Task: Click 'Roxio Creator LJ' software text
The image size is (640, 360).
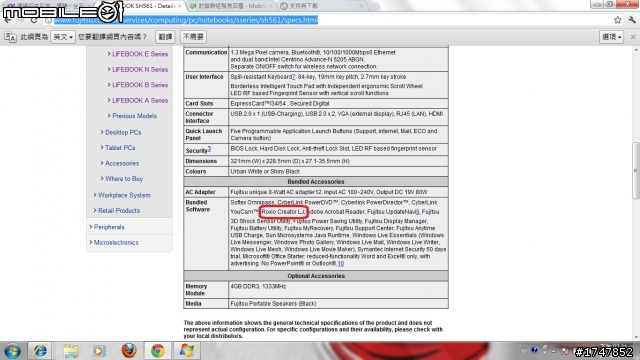Action: [x=283, y=211]
